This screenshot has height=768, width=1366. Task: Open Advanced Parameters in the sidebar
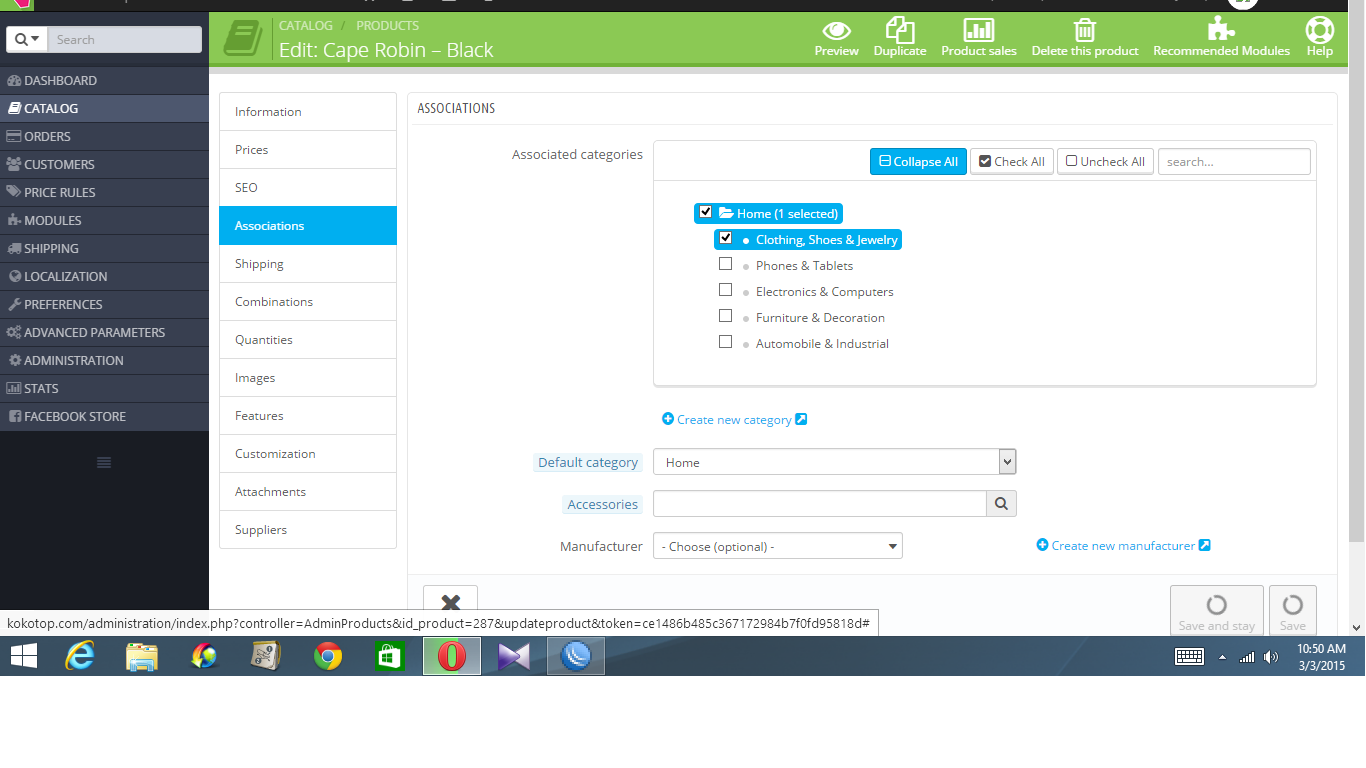[x=104, y=332]
